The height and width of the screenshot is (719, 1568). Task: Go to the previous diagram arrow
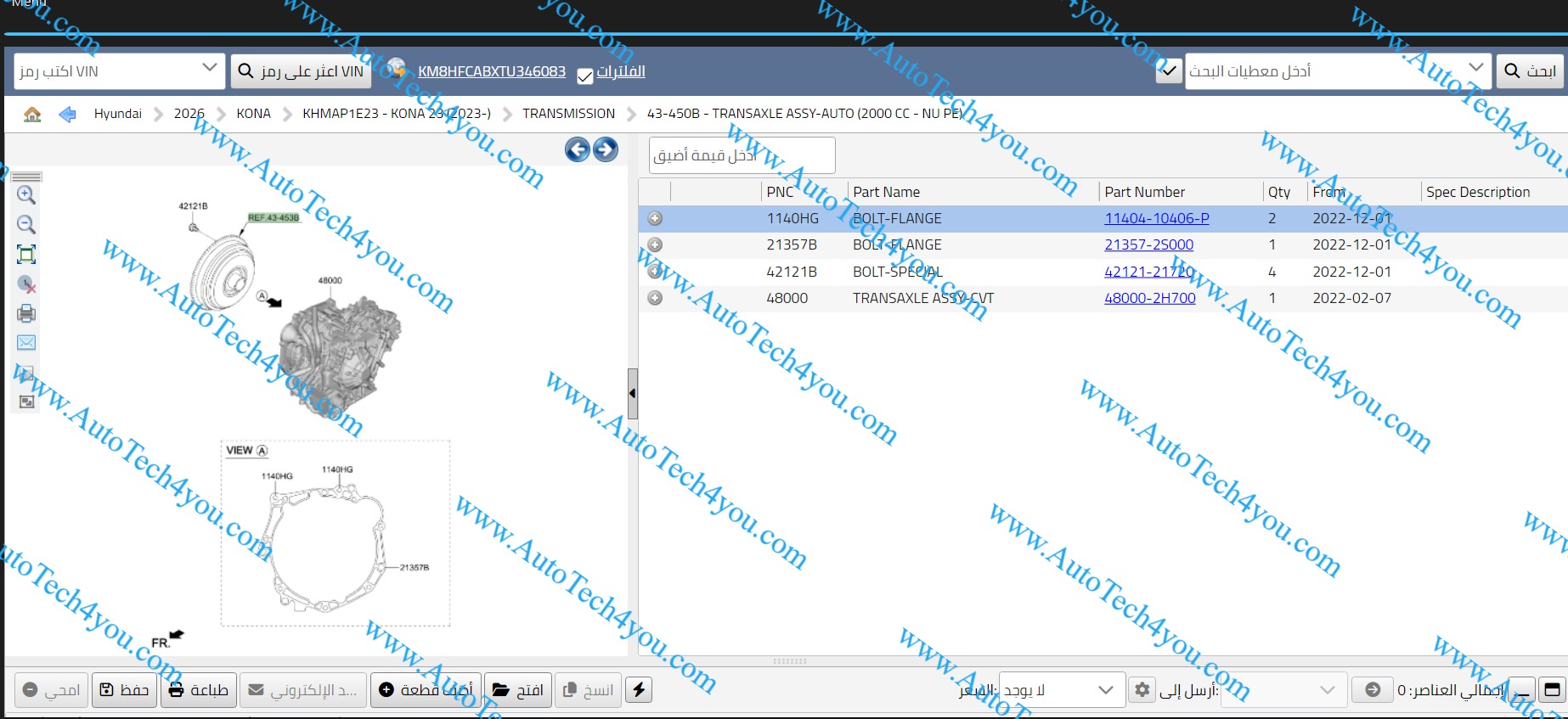[578, 150]
